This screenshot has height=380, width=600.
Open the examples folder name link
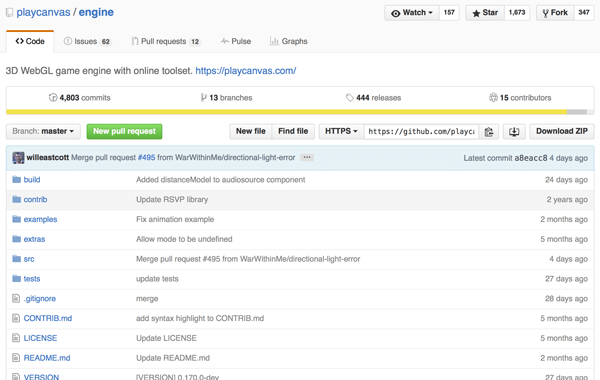[40, 219]
